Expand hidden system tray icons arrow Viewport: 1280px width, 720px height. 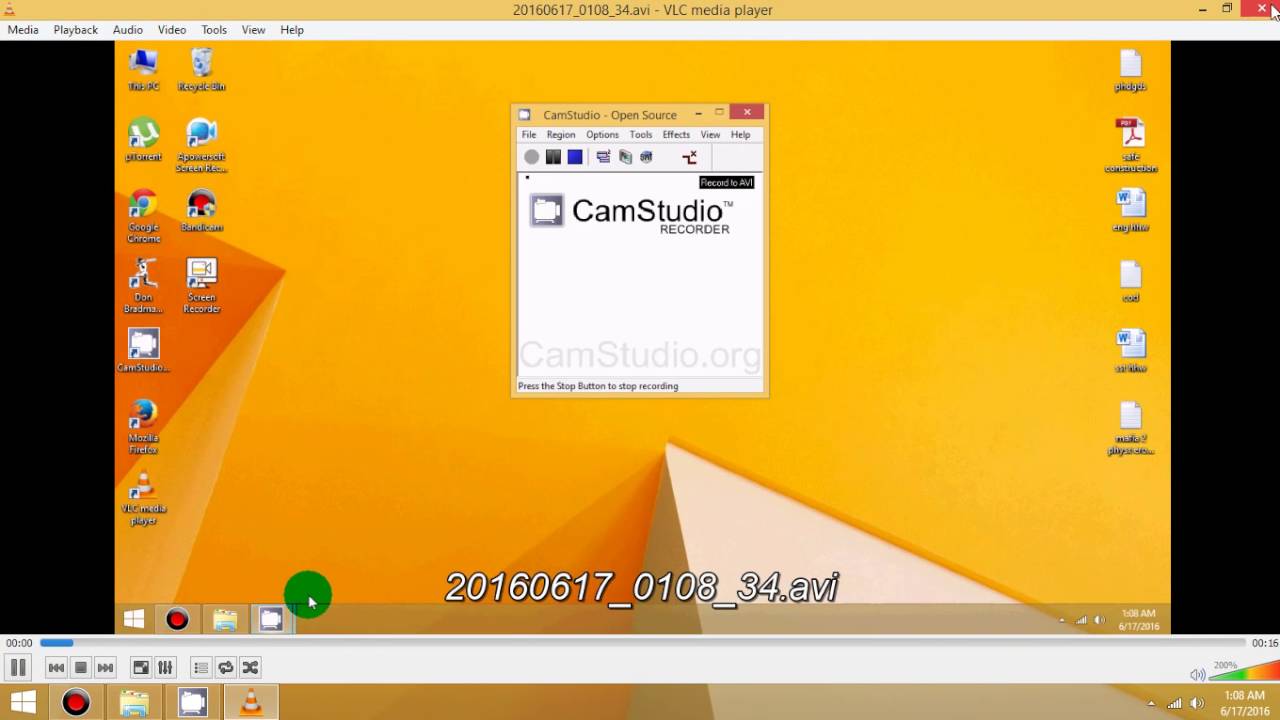point(1151,703)
